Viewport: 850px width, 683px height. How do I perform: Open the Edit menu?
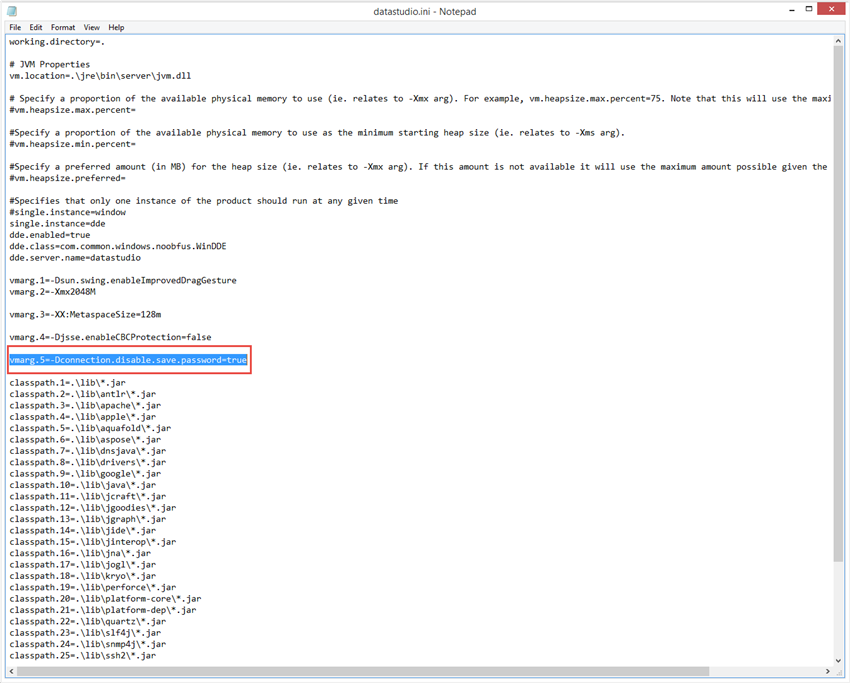[x=36, y=27]
